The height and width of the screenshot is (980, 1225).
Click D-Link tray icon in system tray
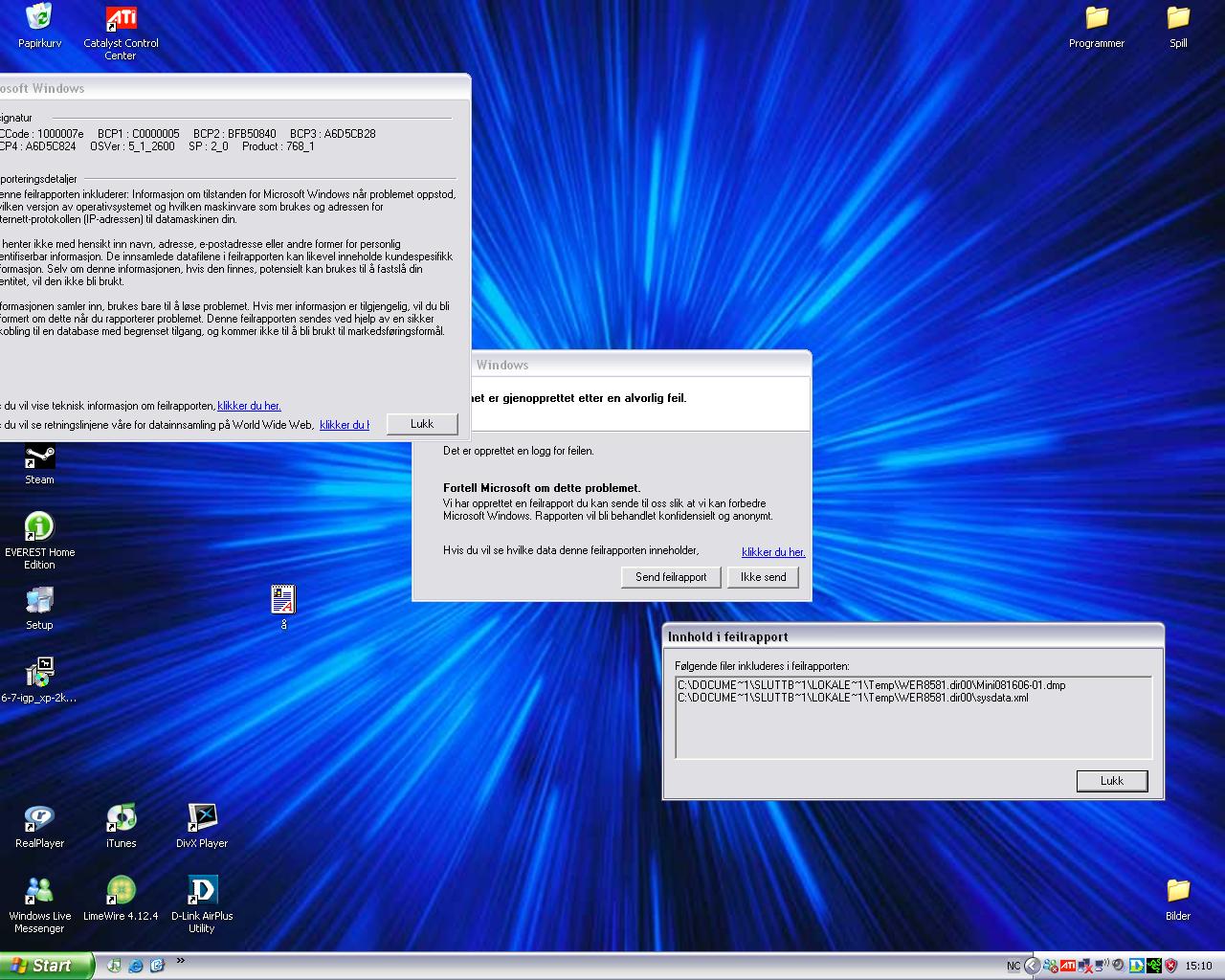[1137, 966]
